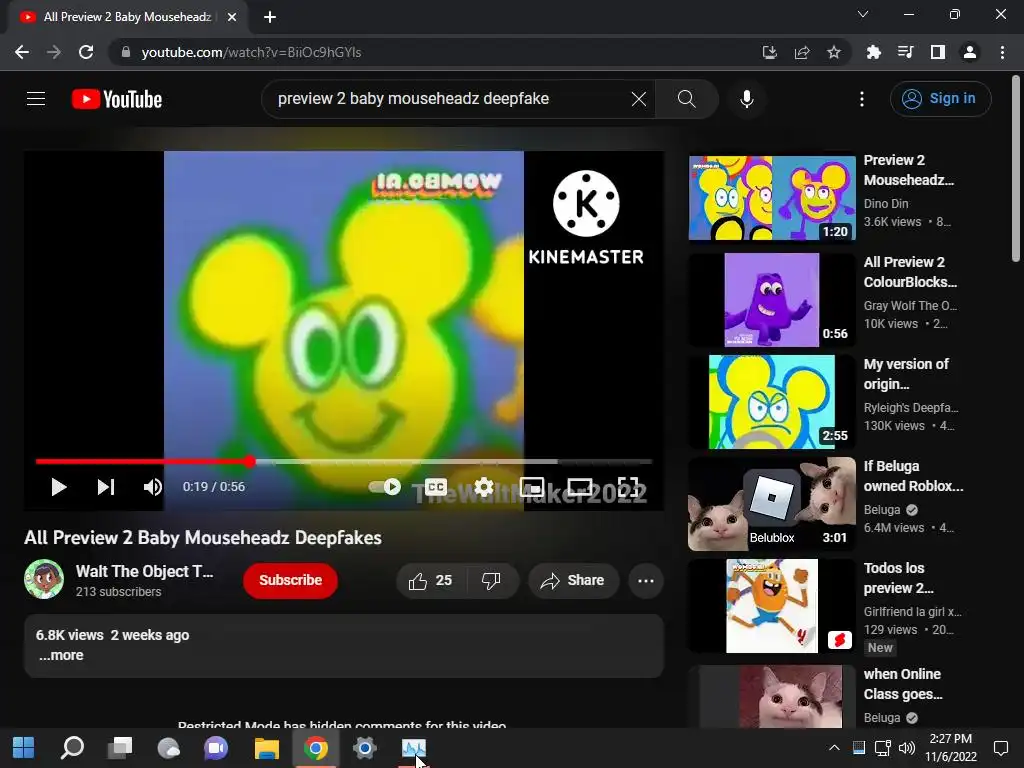Viewport: 1024px width, 768px height.
Task: Toggle closed captions CC
Action: pyautogui.click(x=436, y=487)
